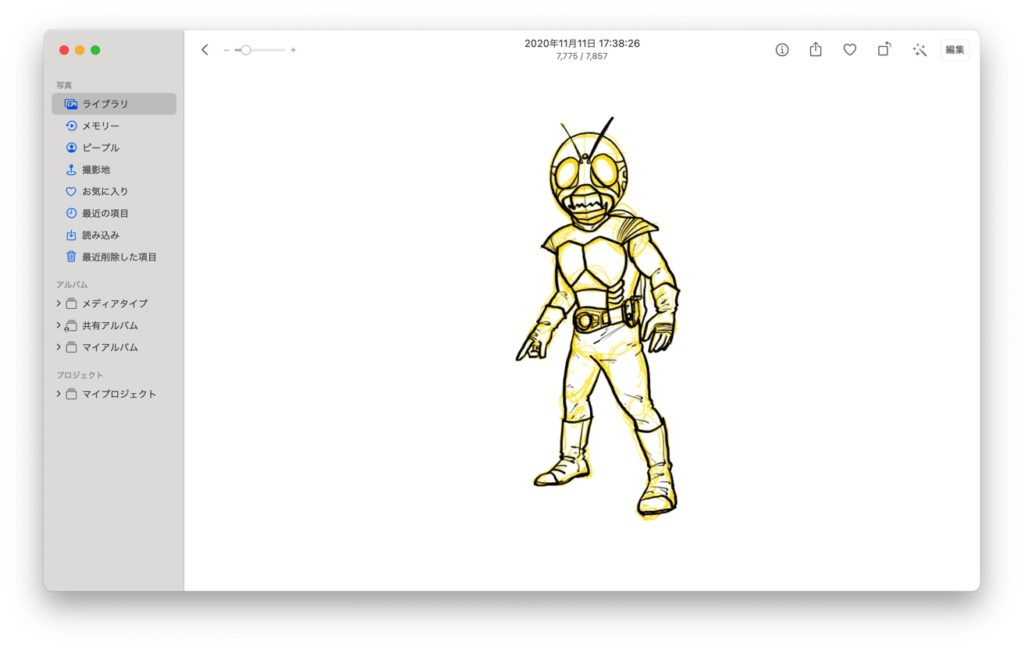The height and width of the screenshot is (649, 1024).
Task: Toggle the favorite heart in toolbar
Action: tap(850, 50)
